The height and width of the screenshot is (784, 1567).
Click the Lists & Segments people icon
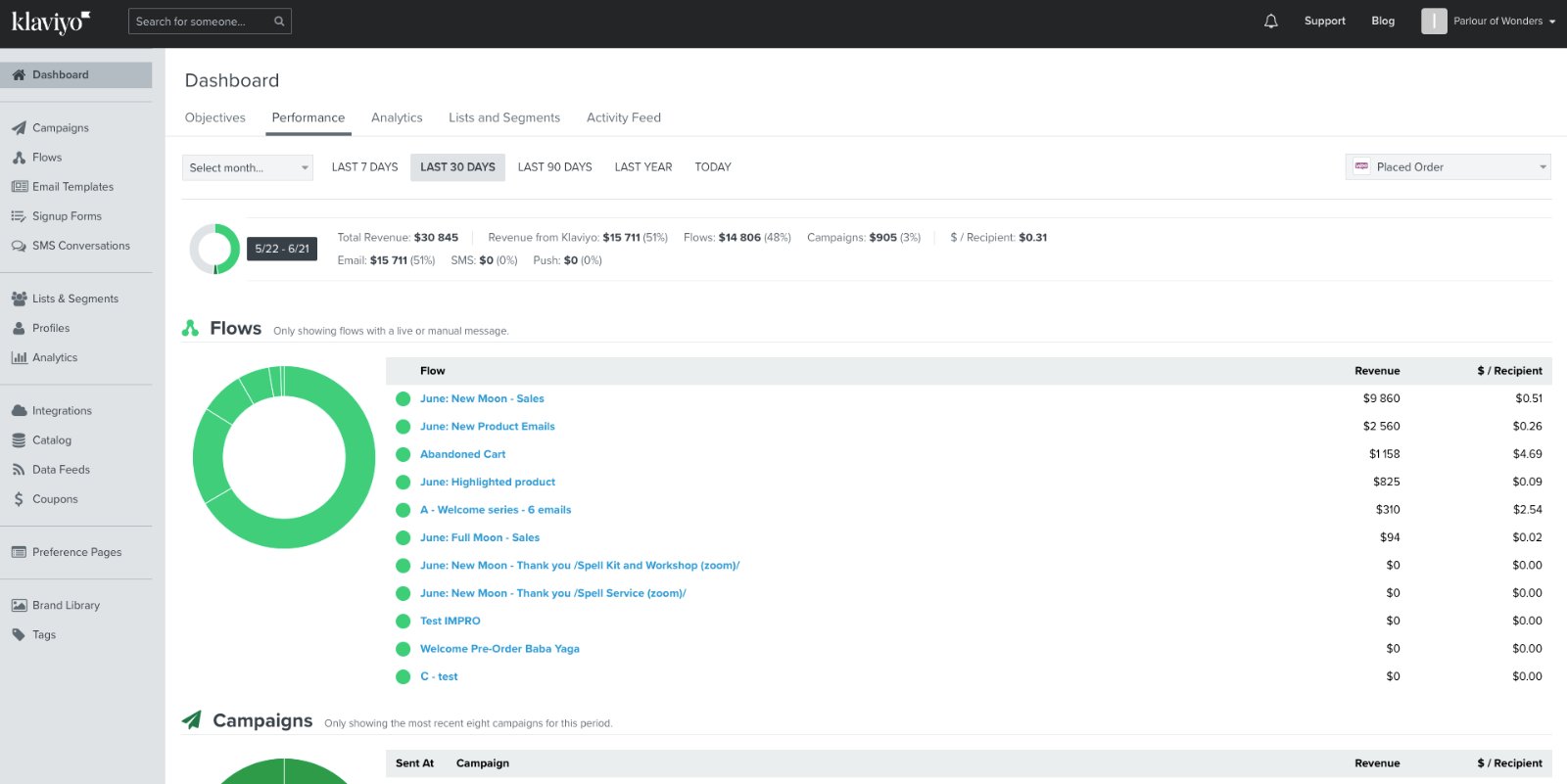coord(19,299)
